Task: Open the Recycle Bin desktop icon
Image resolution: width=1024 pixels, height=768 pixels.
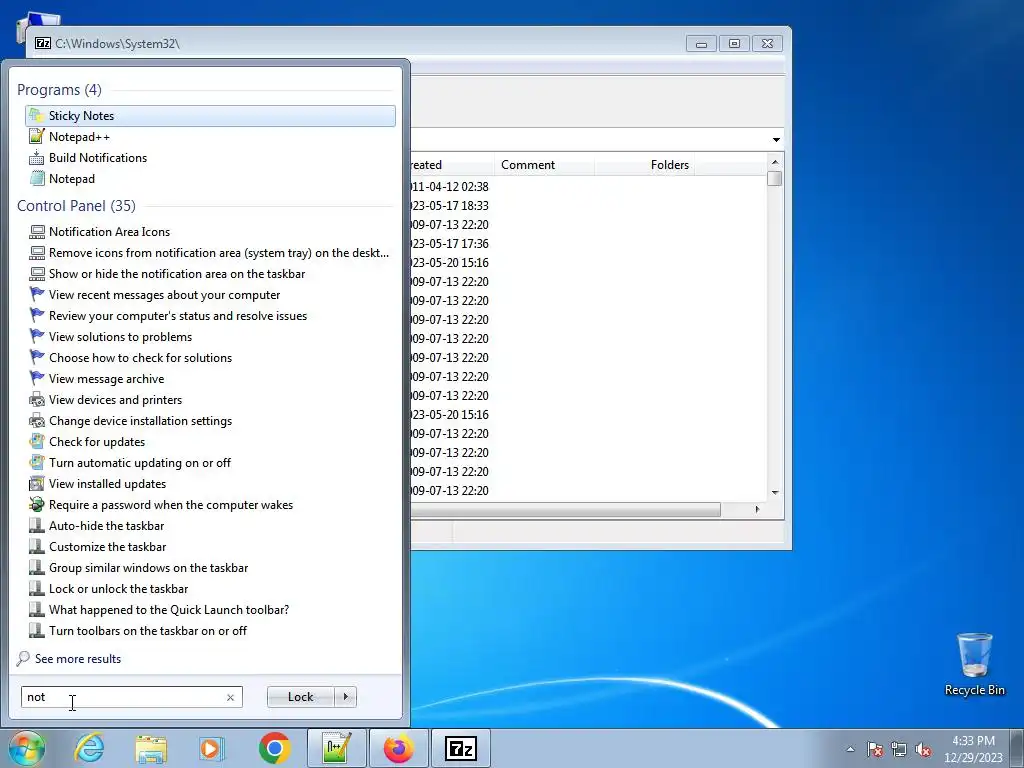Action: tap(974, 664)
